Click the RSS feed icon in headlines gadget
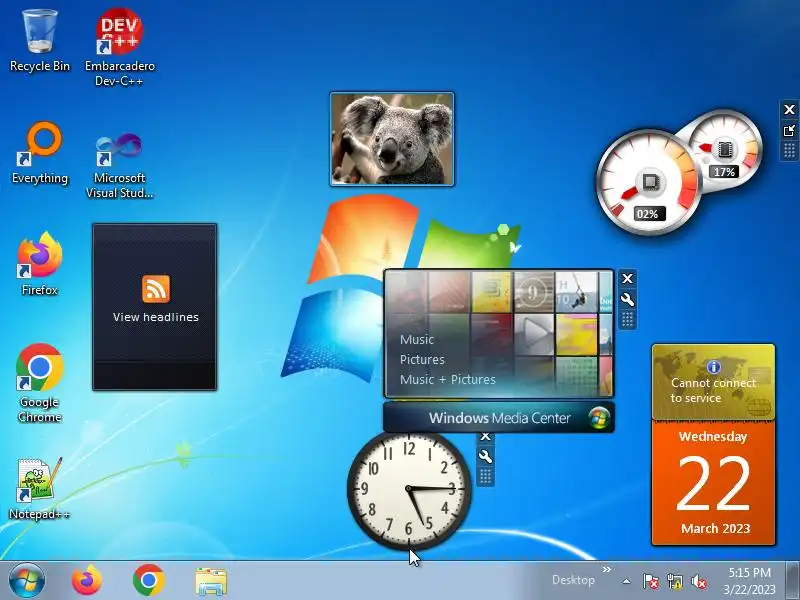Viewport: 800px width, 600px height. pyautogui.click(x=156, y=289)
